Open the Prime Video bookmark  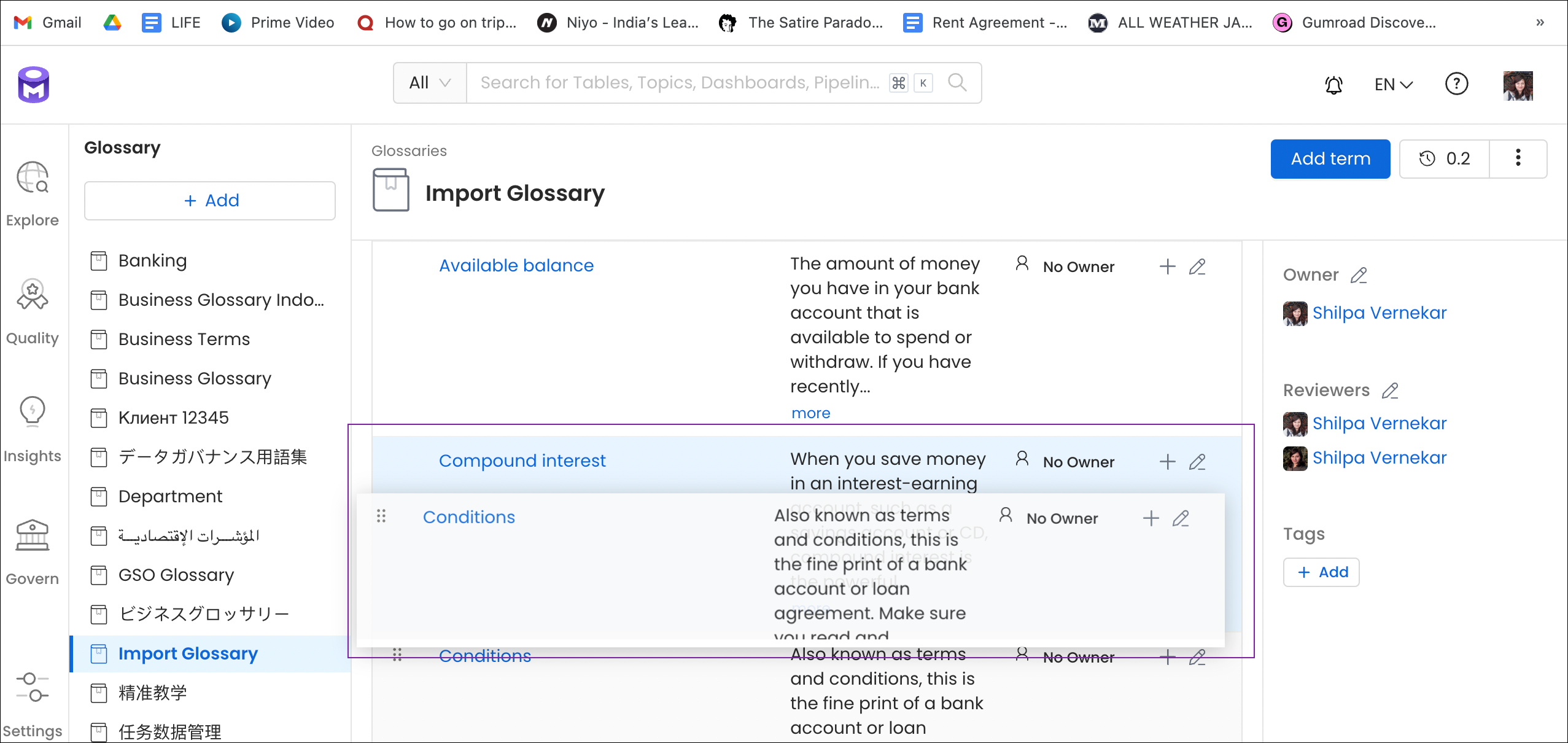coord(278,23)
